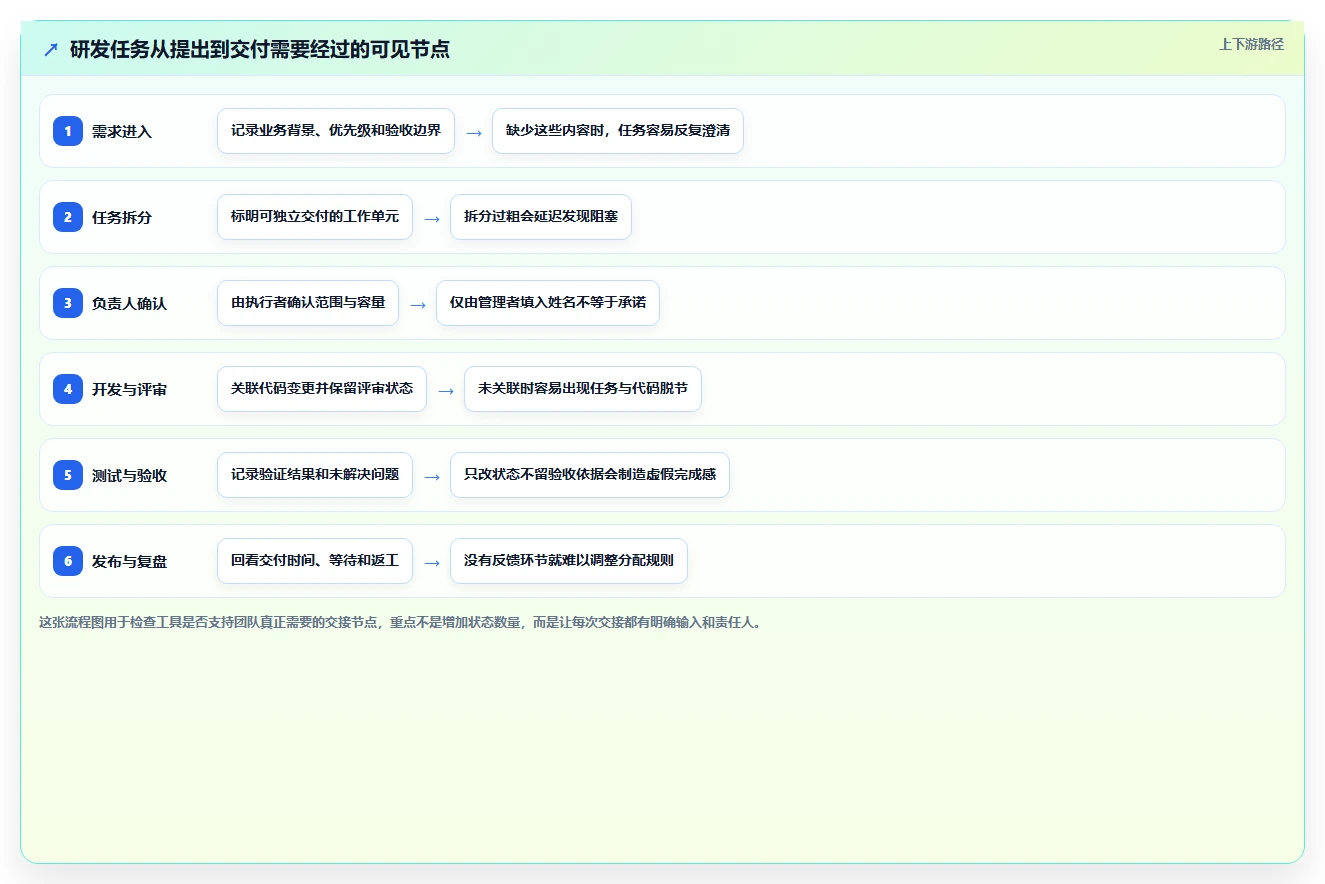Click the 由执行者确认范围与容量 box
The image size is (1325, 884).
coord(308,303)
